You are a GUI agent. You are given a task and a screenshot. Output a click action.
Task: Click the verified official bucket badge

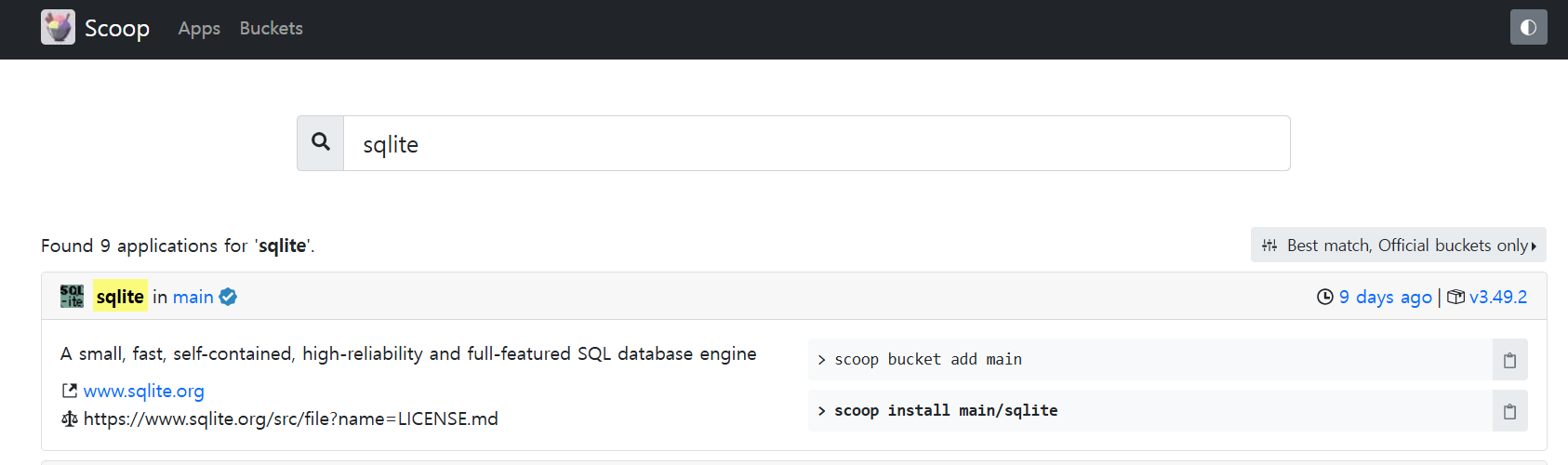[228, 297]
